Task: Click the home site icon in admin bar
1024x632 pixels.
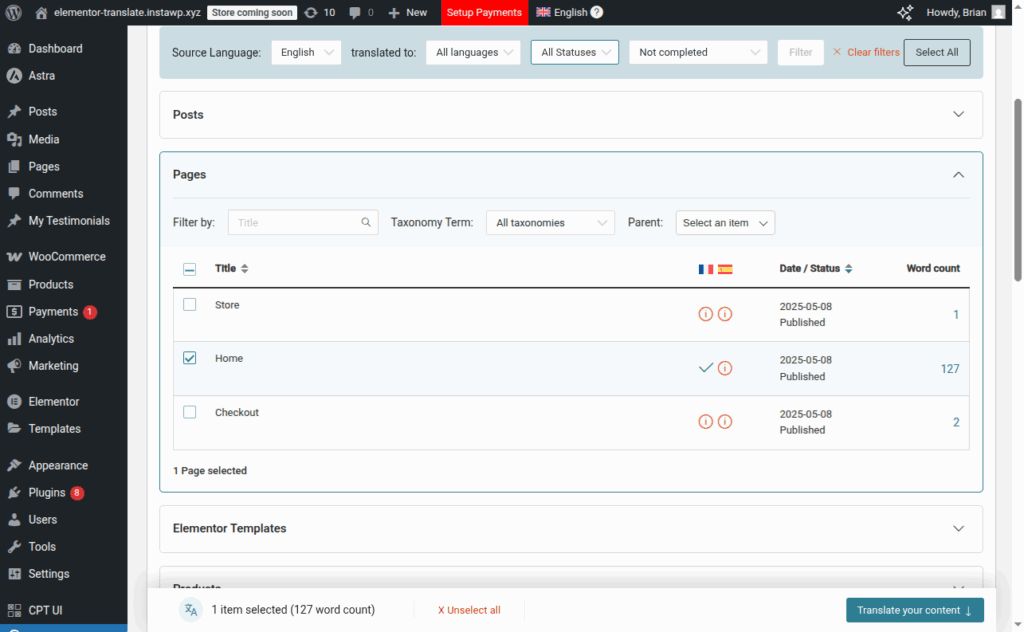Action: click(x=41, y=12)
